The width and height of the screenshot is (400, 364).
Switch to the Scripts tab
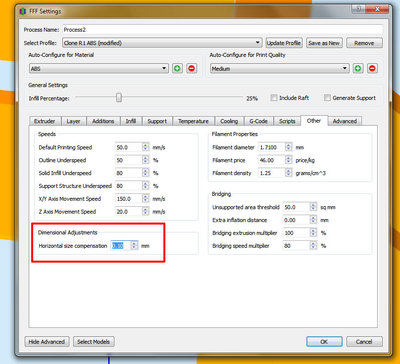pyautogui.click(x=287, y=121)
